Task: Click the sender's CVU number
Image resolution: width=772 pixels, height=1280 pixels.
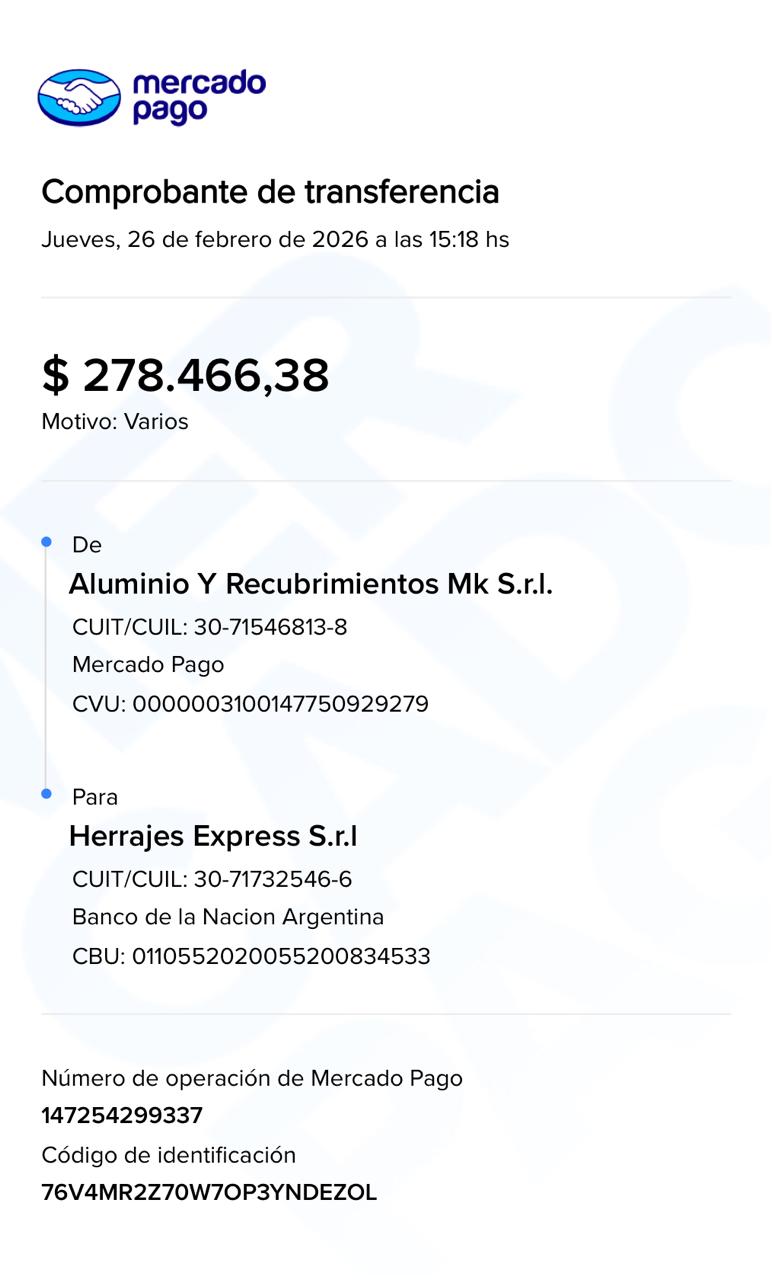Action: 280,704
